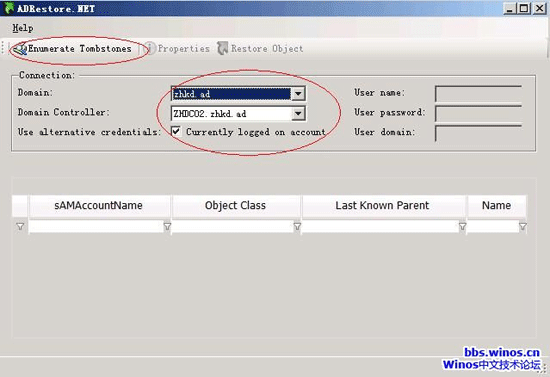Click the Use alternative credentials label

[x=89, y=132]
